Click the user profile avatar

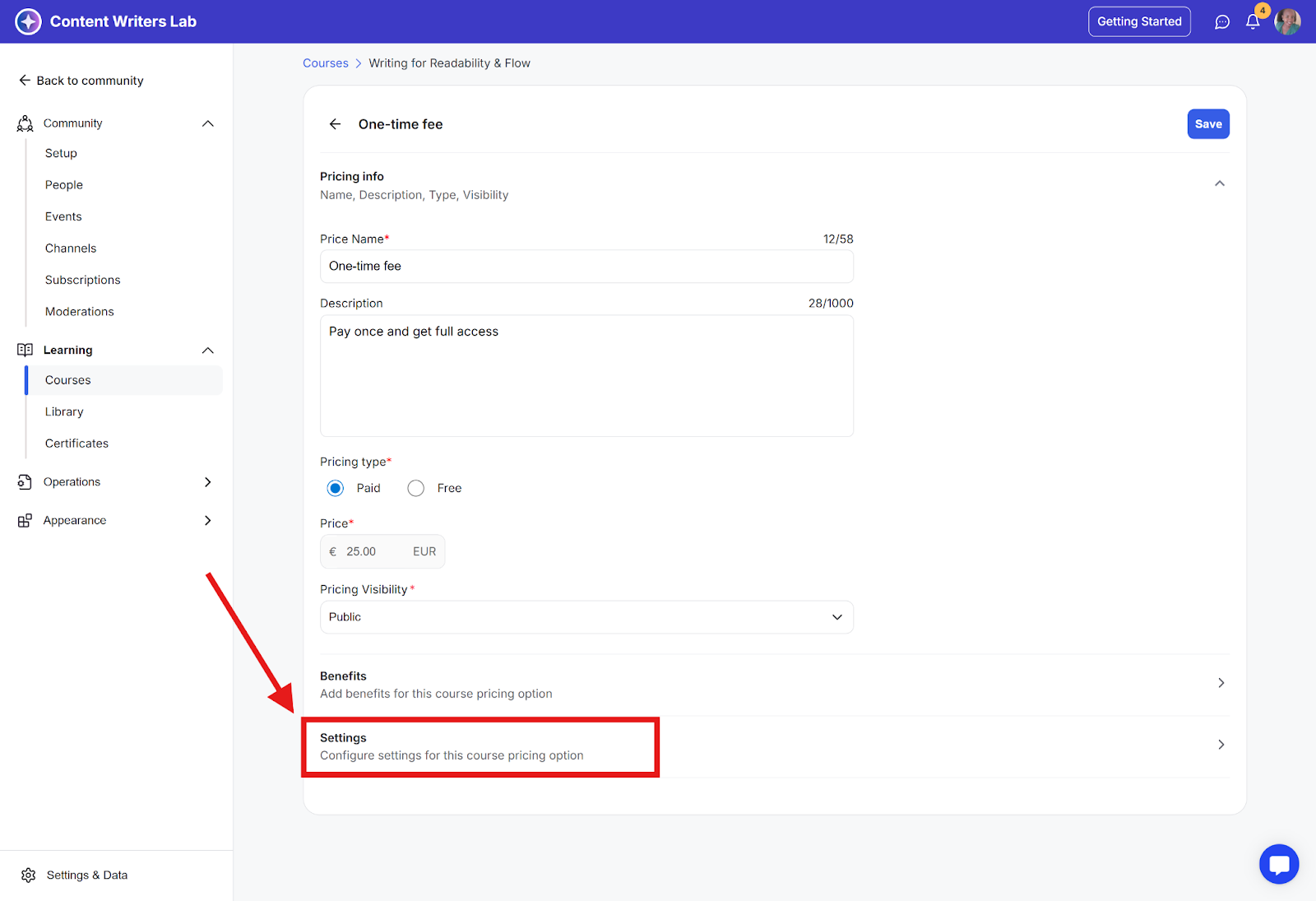pyautogui.click(x=1287, y=22)
